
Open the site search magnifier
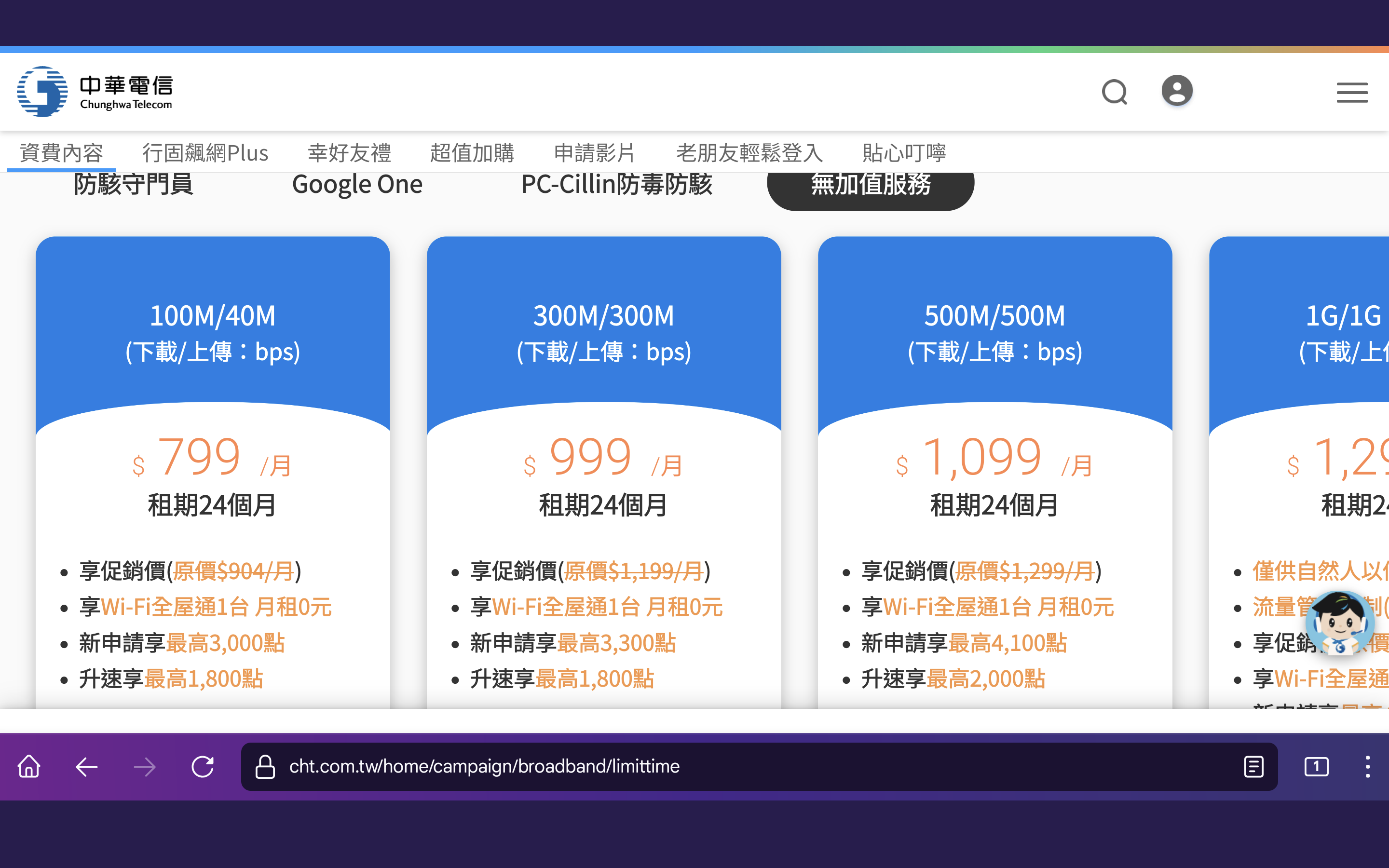pos(1115,92)
